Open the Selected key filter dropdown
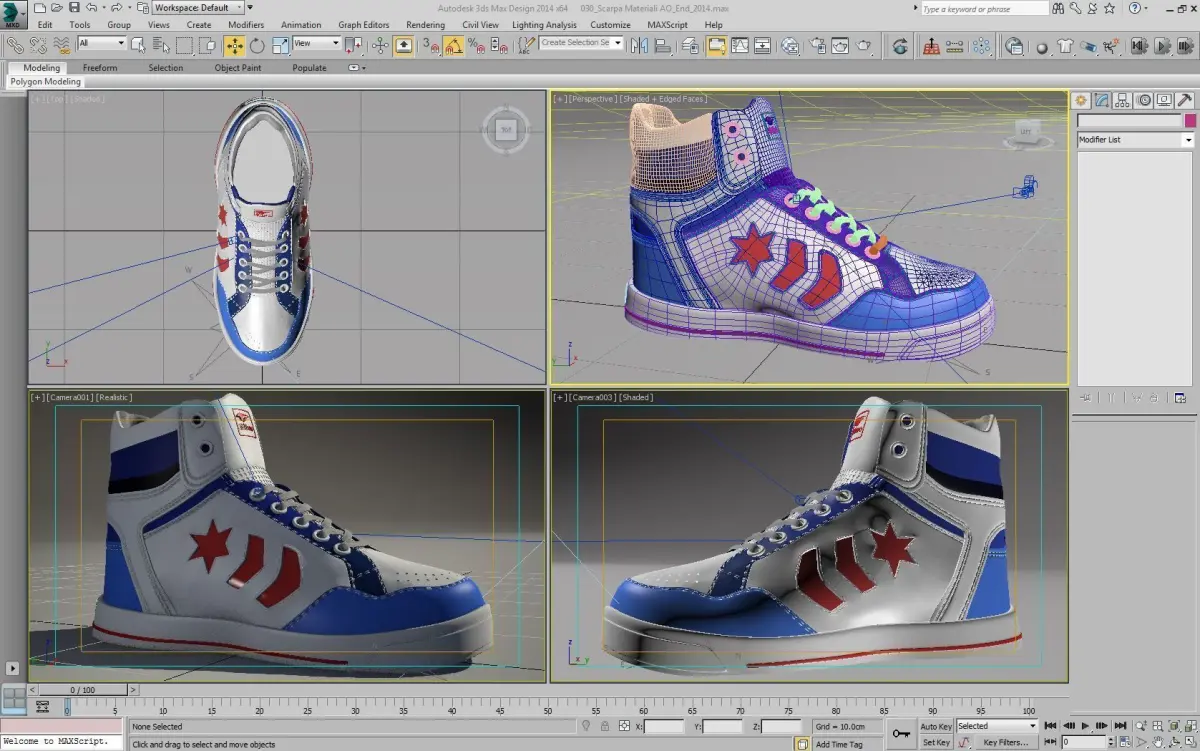This screenshot has height=751, width=1200. [998, 726]
